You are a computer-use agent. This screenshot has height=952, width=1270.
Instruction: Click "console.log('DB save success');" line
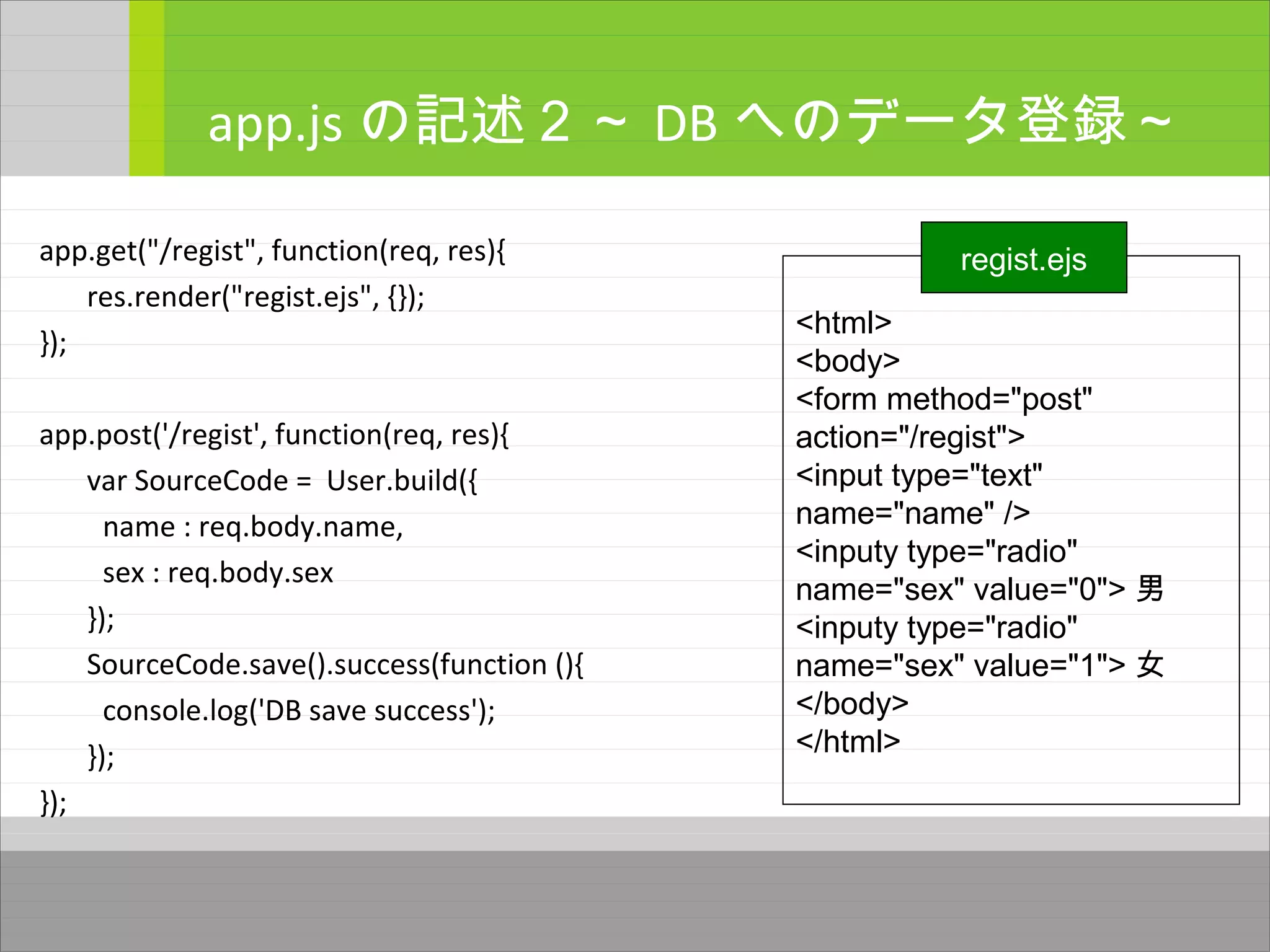click(299, 711)
